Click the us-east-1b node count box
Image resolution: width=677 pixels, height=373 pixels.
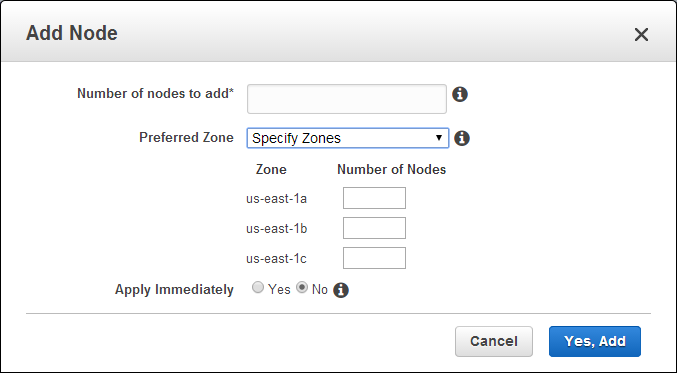374,228
